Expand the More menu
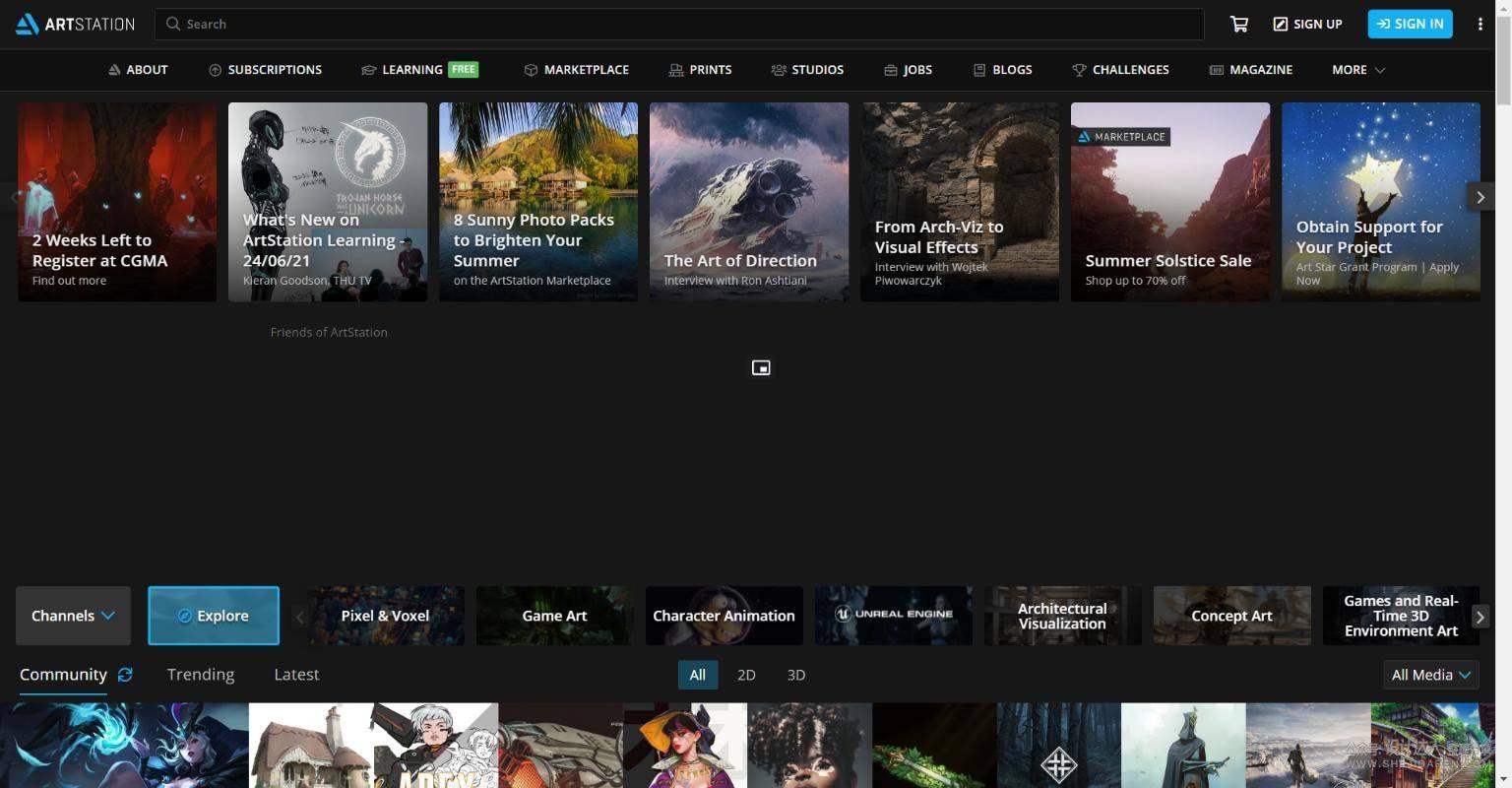Image resolution: width=1512 pixels, height=788 pixels. [1358, 70]
